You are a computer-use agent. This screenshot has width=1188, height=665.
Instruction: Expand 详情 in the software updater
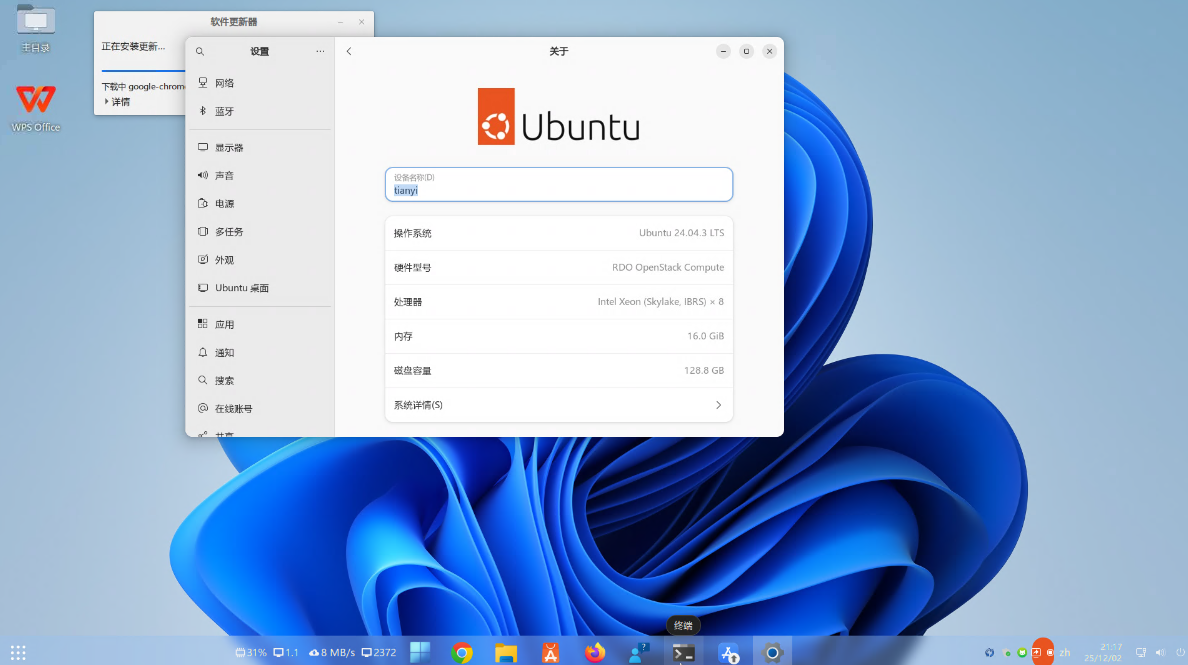pos(118,101)
